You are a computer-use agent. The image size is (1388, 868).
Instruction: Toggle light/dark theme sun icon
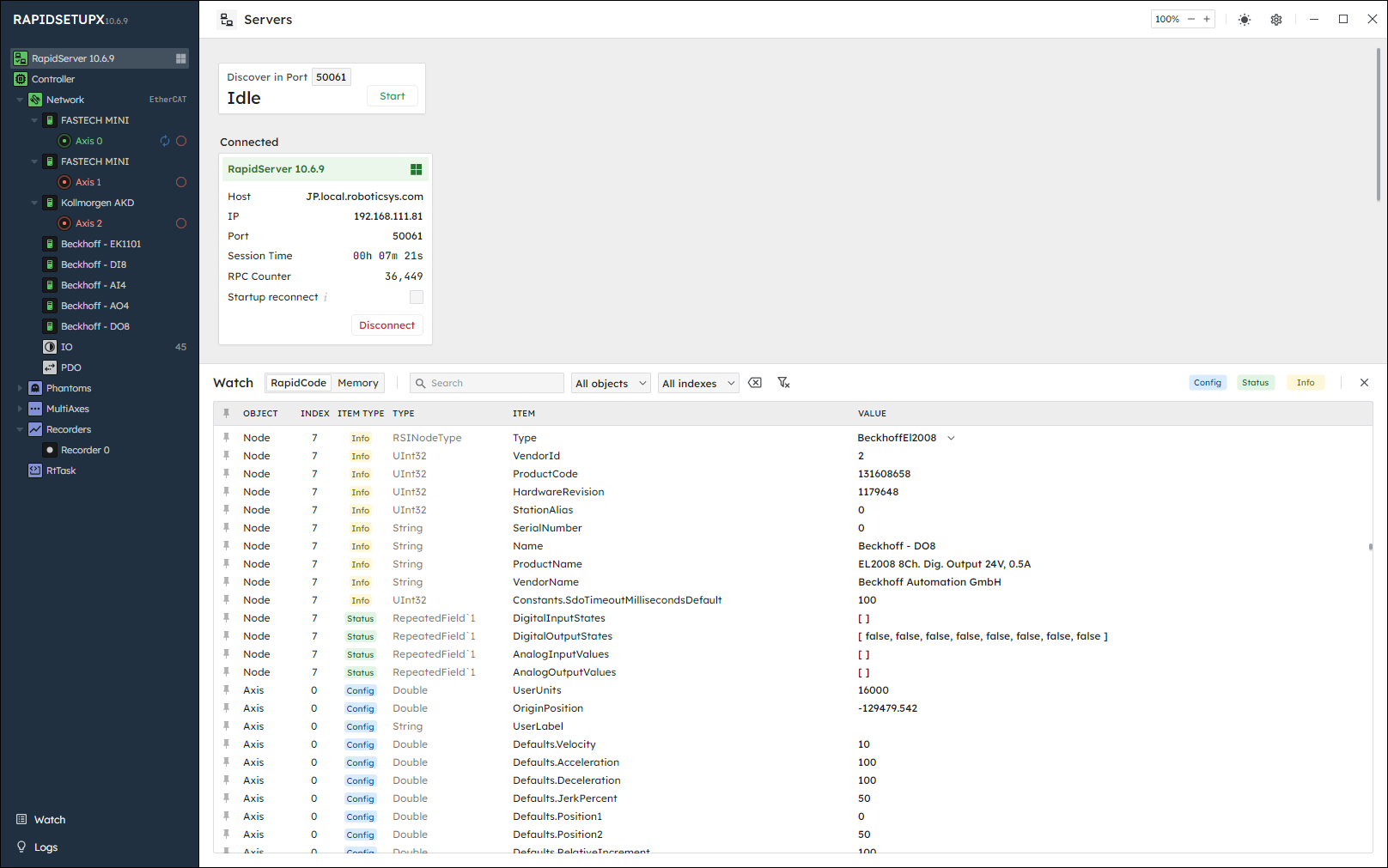[1244, 20]
